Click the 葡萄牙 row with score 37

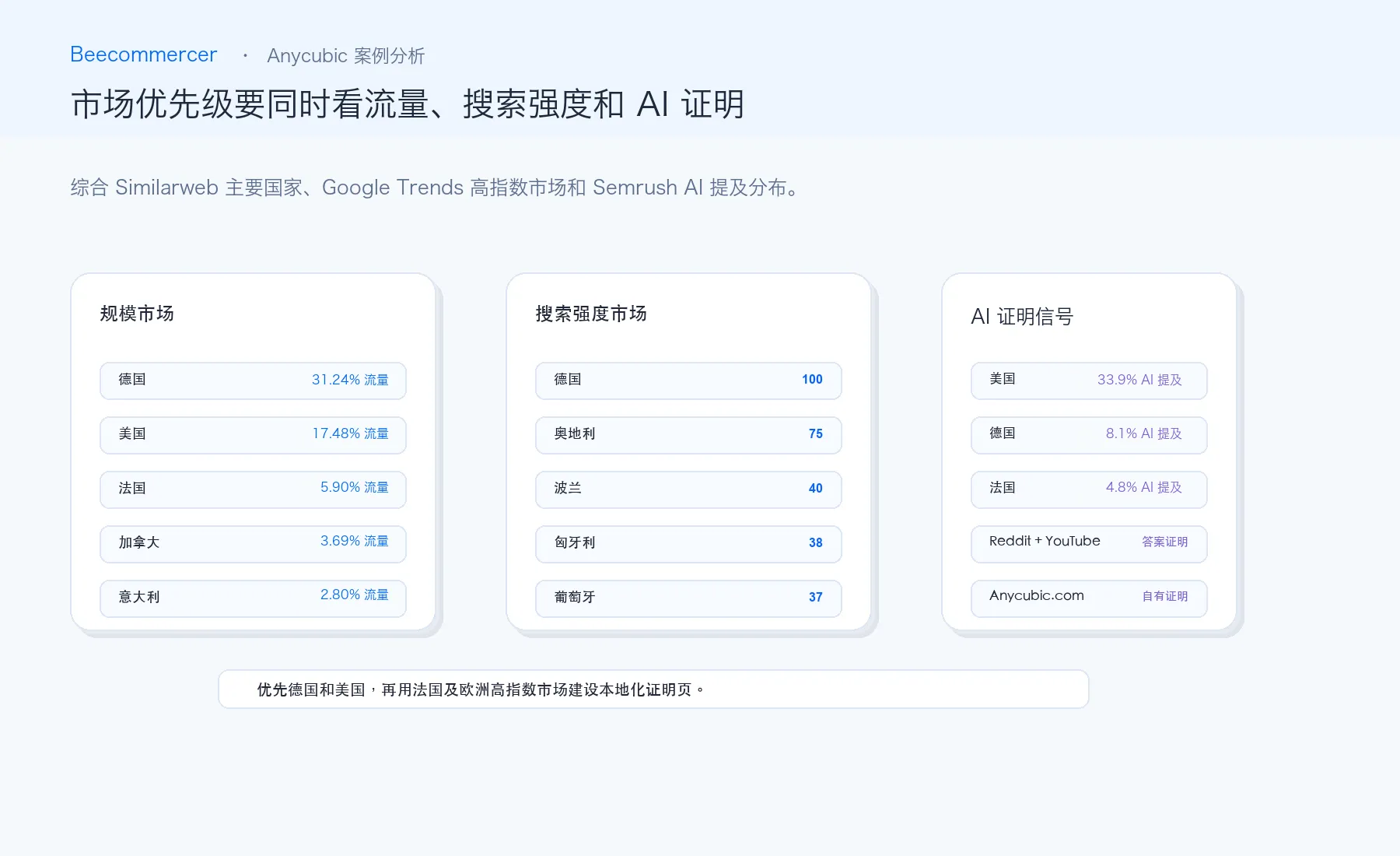point(688,598)
